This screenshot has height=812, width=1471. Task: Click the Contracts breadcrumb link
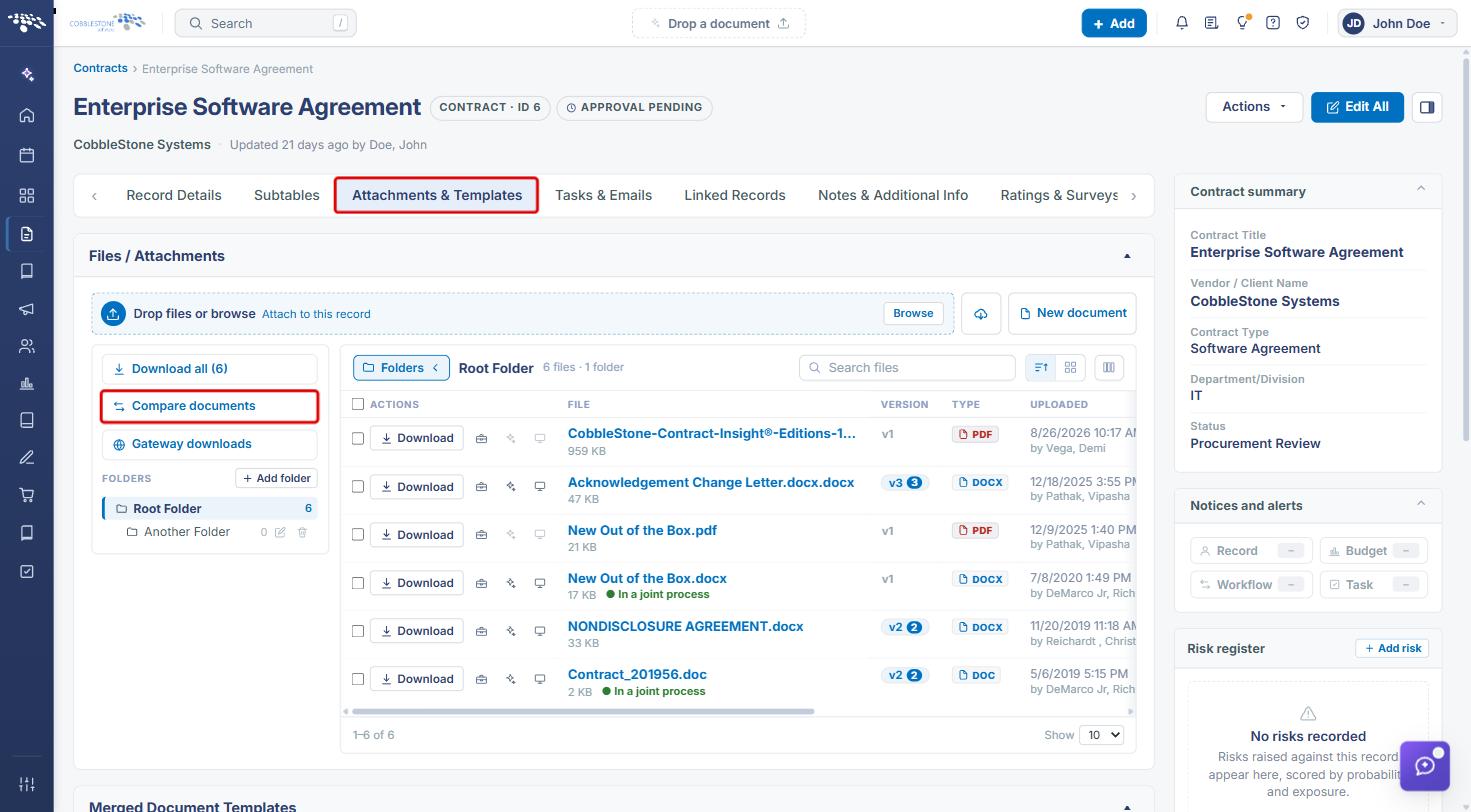click(100, 68)
